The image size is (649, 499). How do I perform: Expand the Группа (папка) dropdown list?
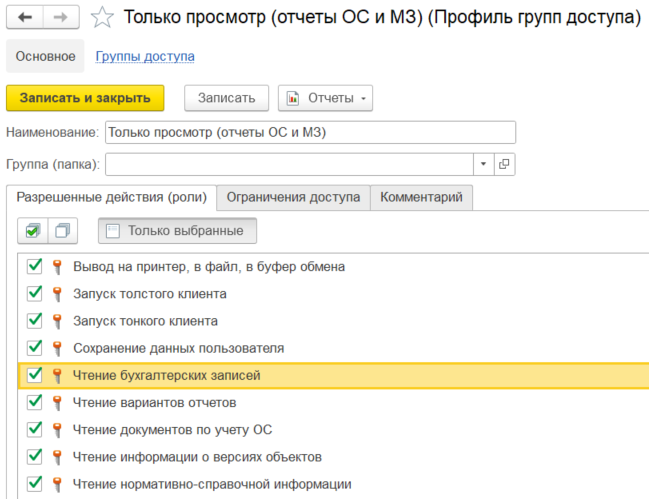coord(482,164)
